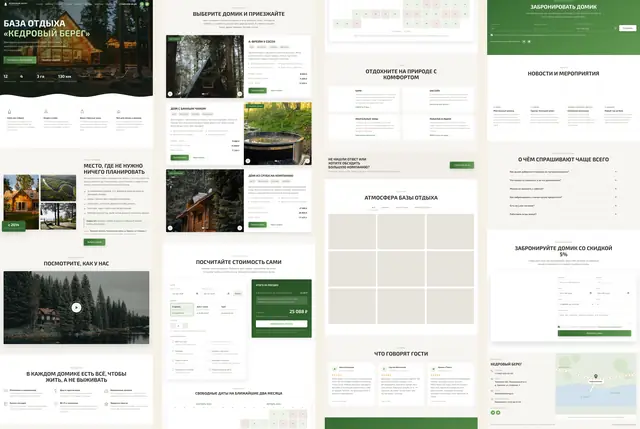Tick third extra service checkbox in calculator

(x=173, y=360)
